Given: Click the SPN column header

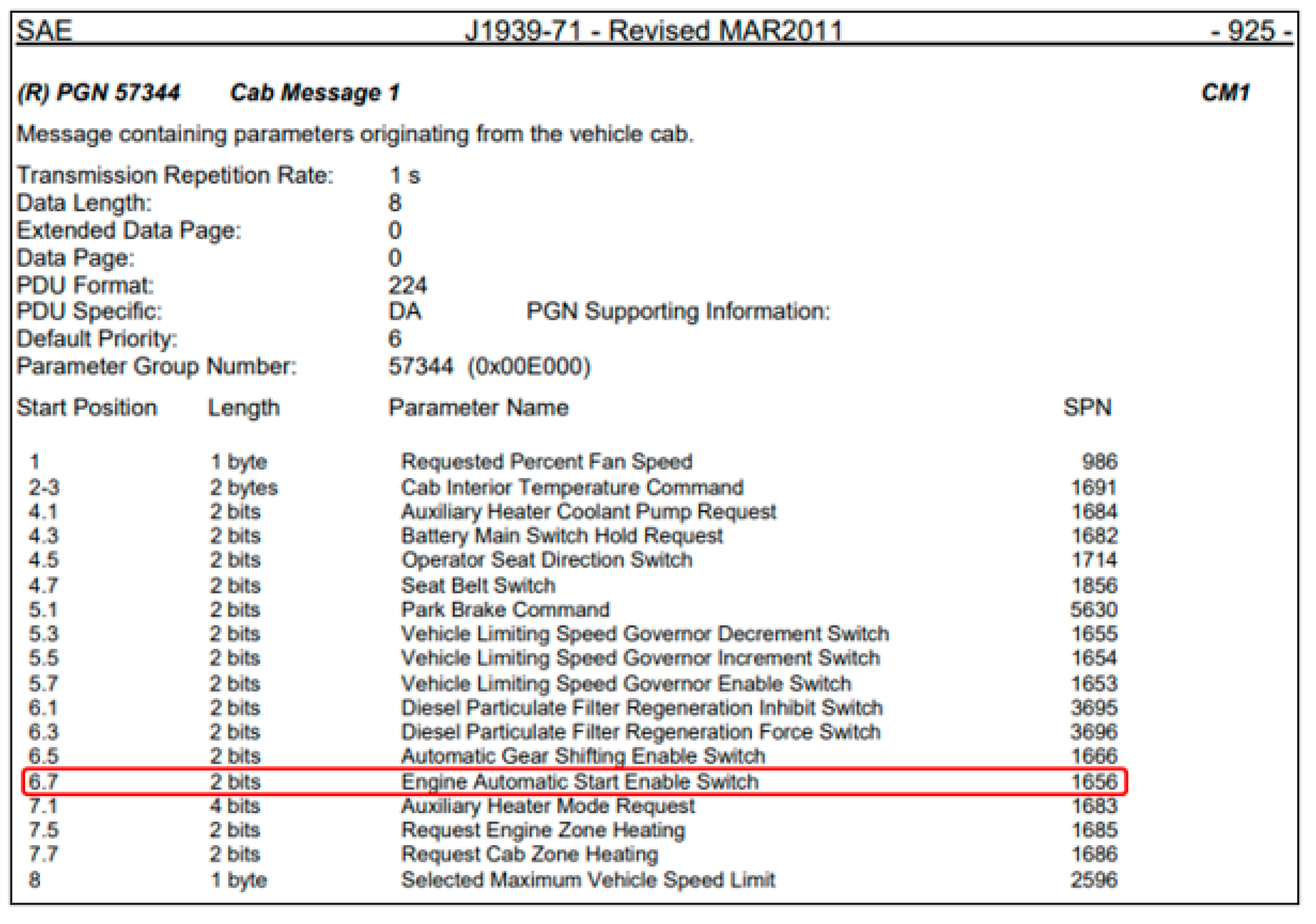Looking at the screenshot, I should pos(1087,408).
